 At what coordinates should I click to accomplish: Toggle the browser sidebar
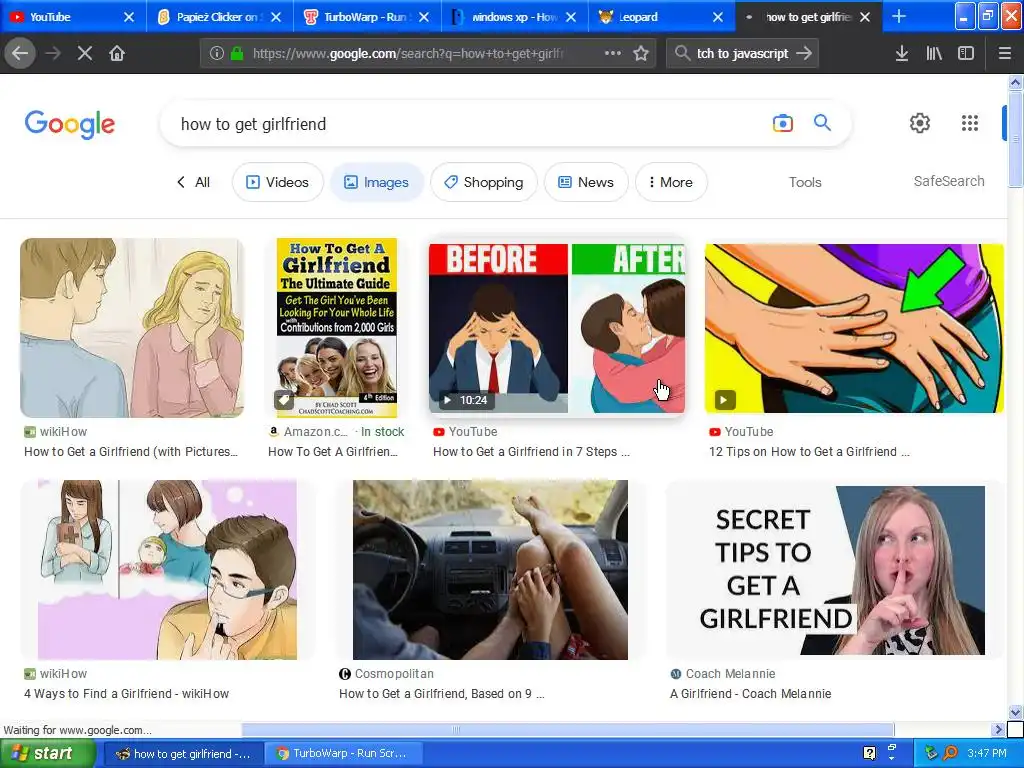(x=966, y=53)
